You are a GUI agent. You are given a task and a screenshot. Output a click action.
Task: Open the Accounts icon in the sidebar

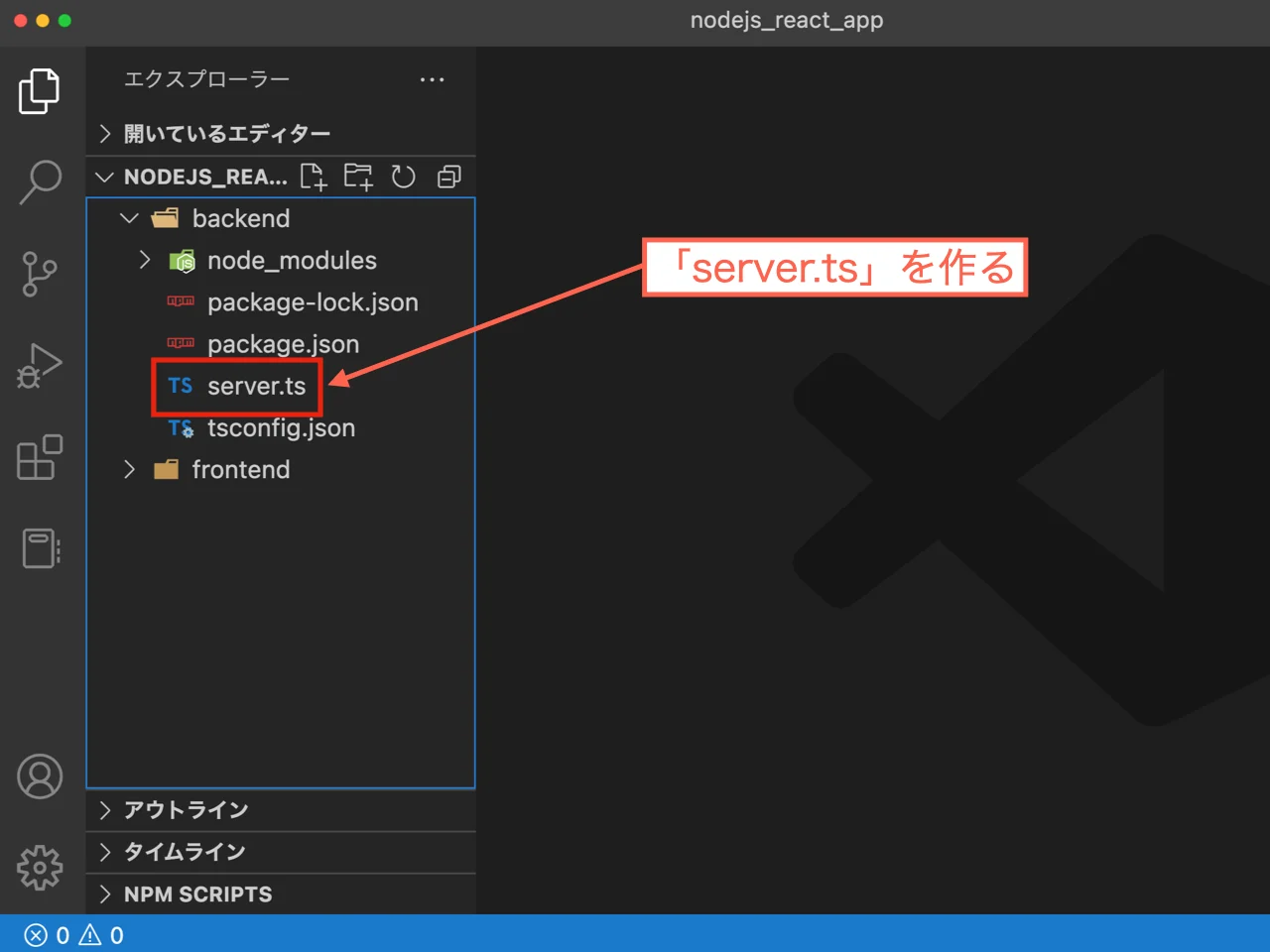tap(40, 777)
